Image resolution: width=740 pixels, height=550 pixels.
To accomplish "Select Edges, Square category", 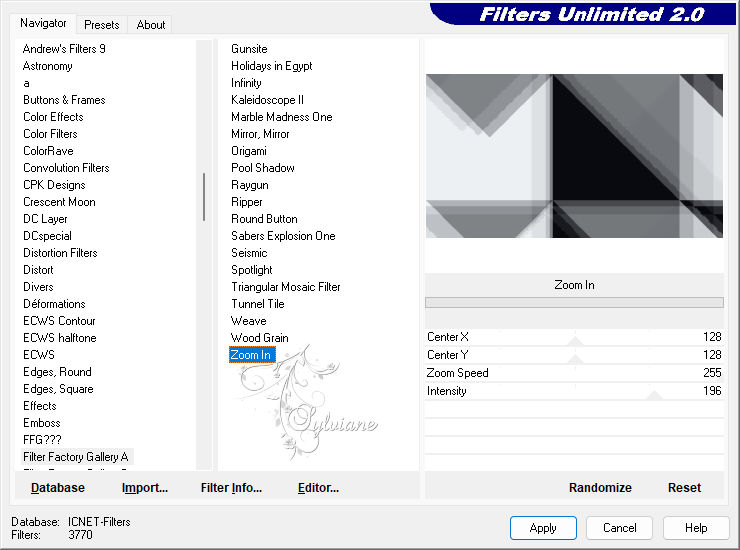I will click(59, 389).
